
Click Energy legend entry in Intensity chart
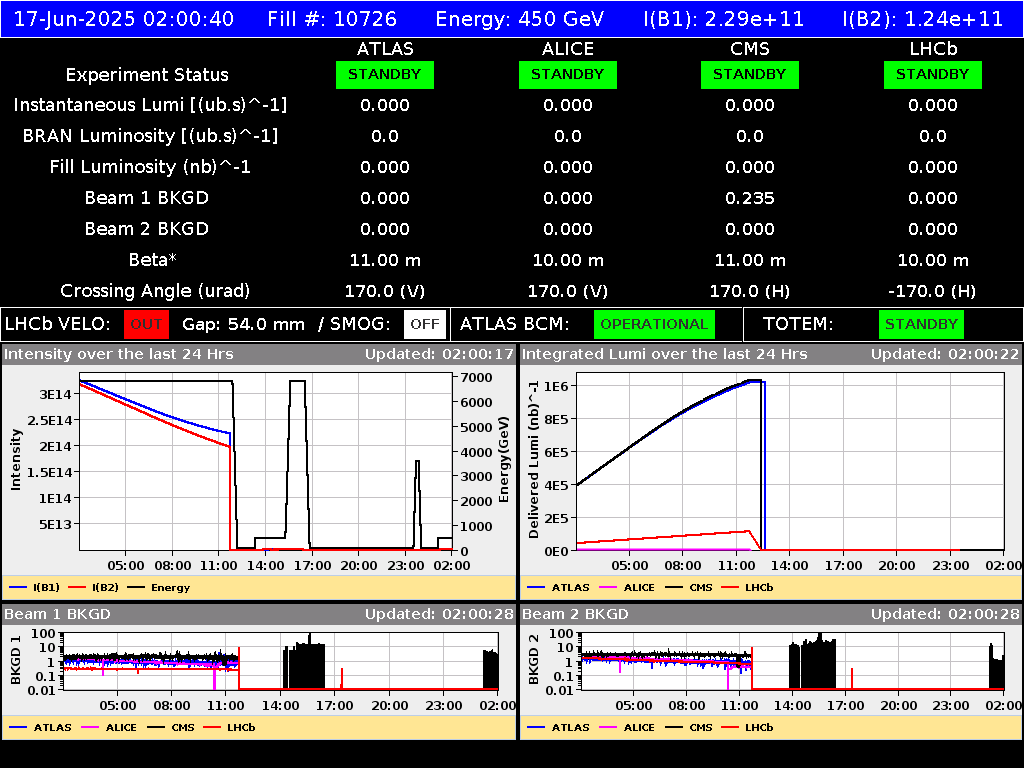click(159, 587)
